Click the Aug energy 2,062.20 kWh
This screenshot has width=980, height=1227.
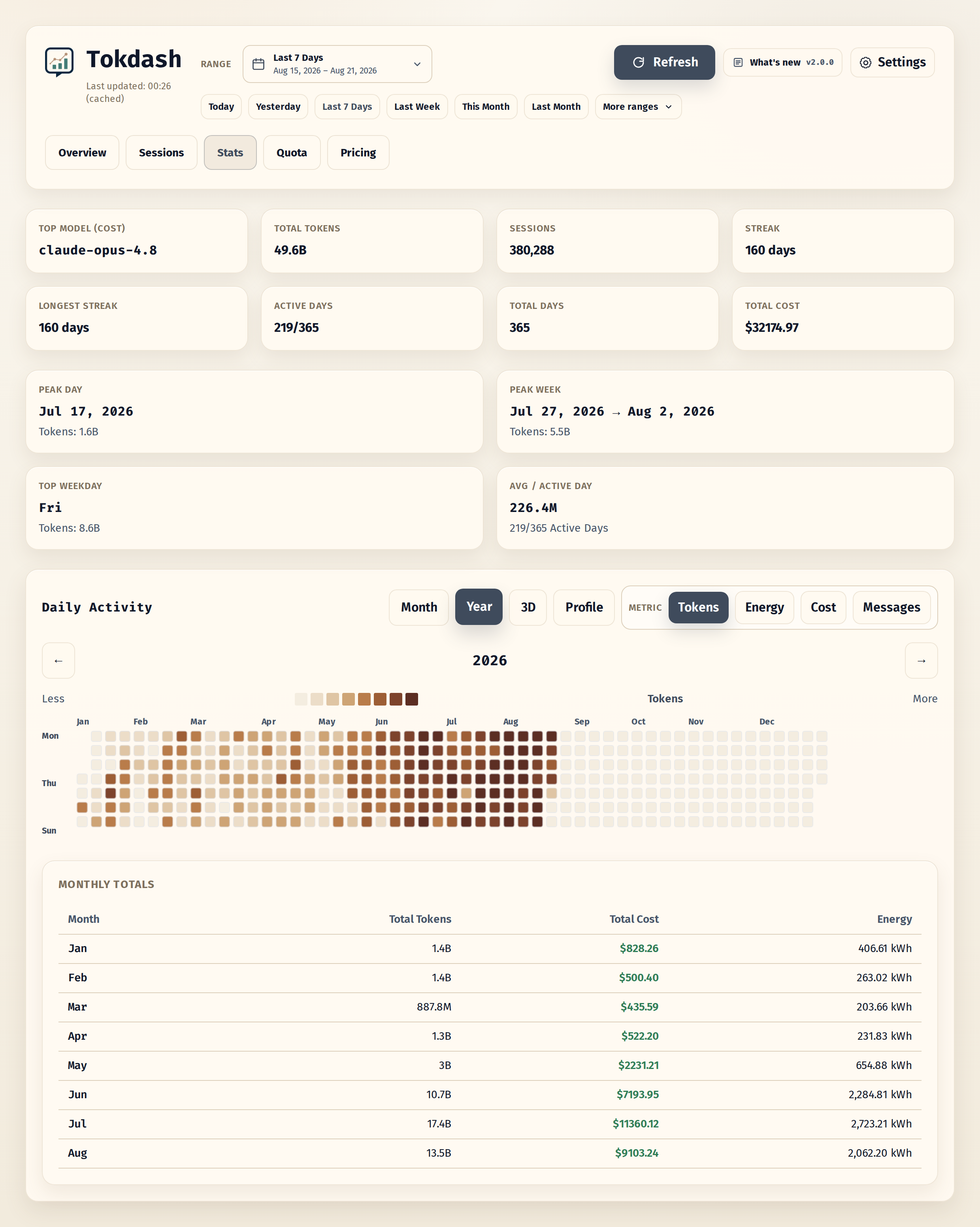(x=880, y=1152)
